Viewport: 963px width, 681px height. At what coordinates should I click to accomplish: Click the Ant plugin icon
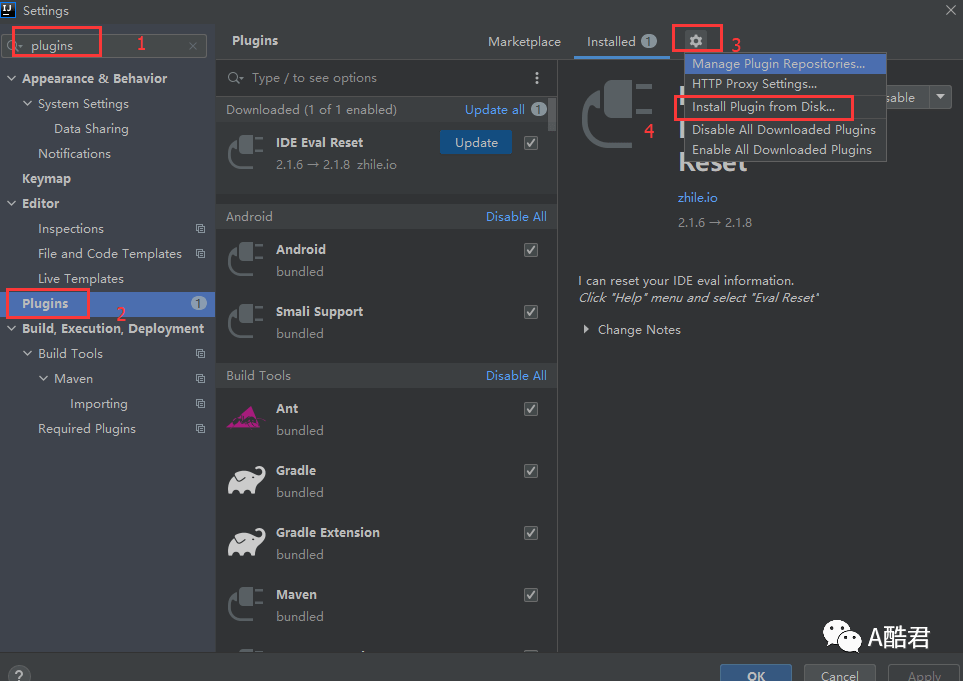[x=246, y=418]
